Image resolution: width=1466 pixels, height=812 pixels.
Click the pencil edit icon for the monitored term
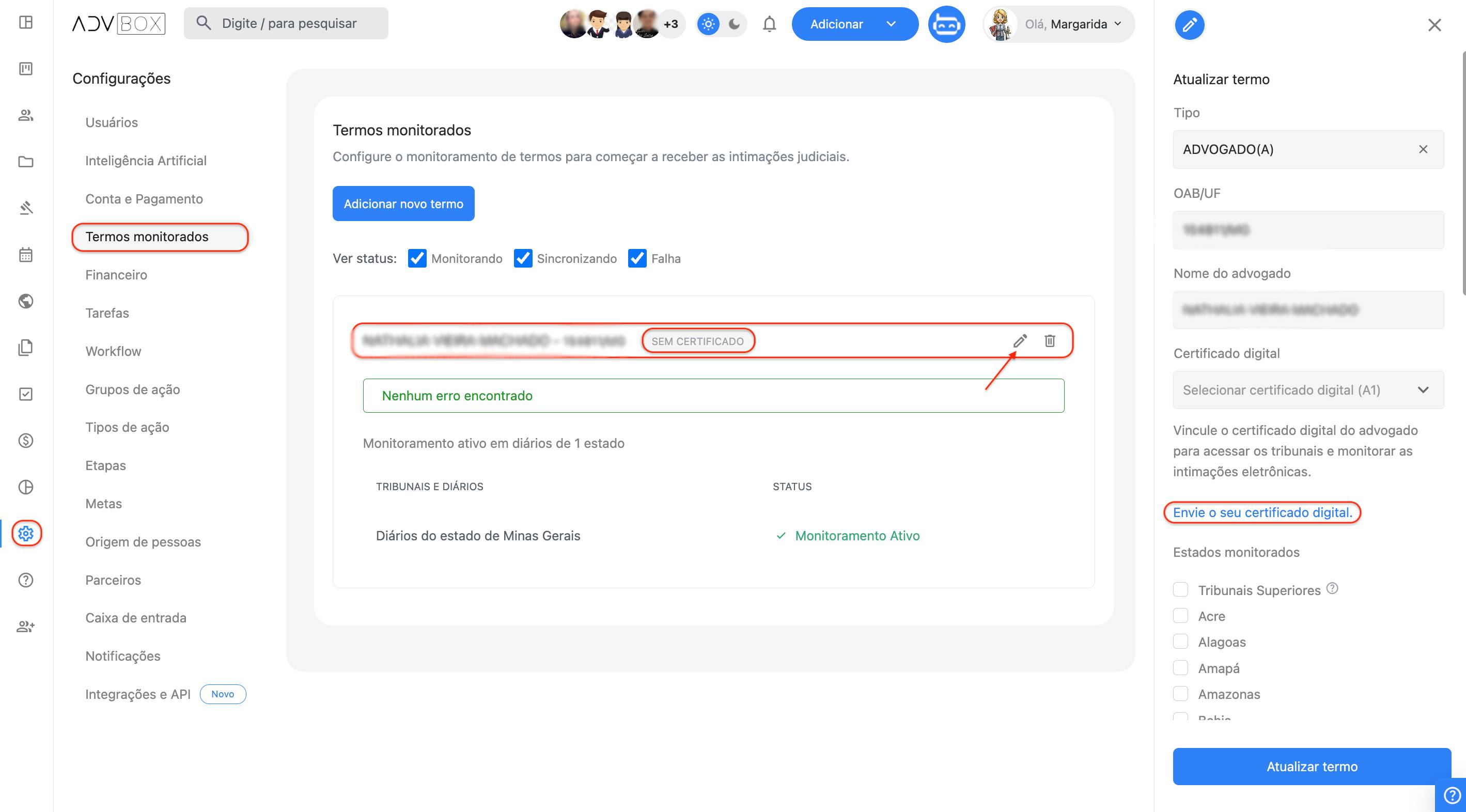[1020, 341]
